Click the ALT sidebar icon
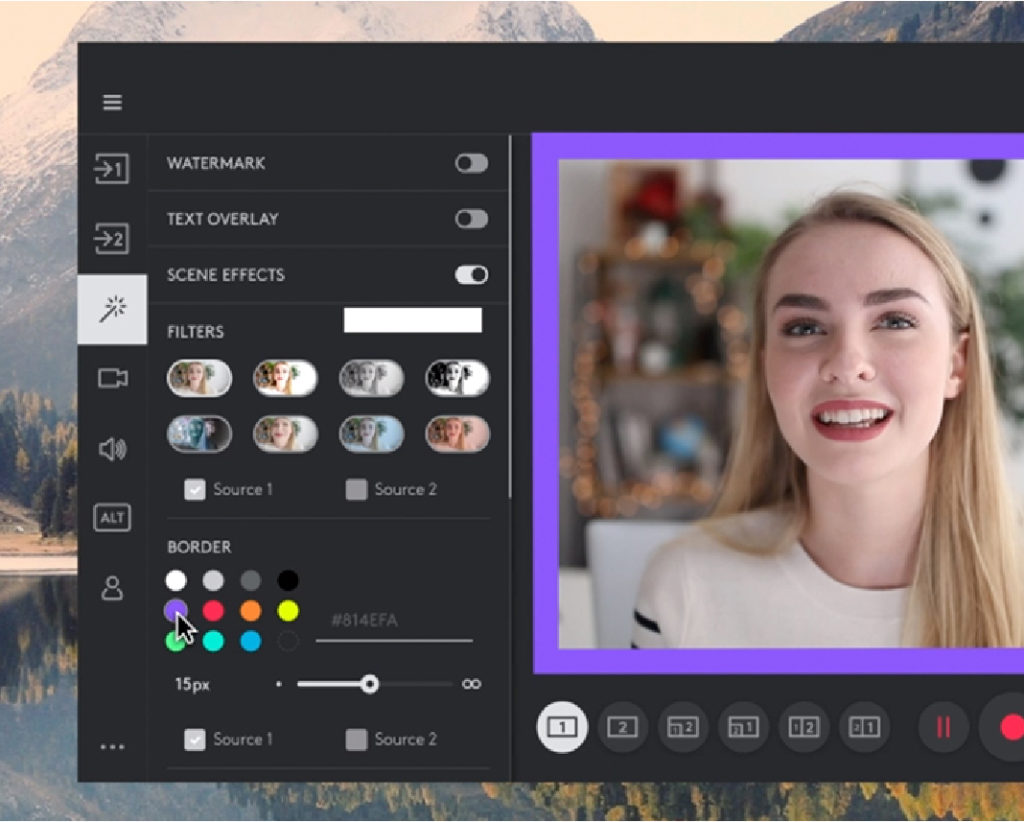This screenshot has width=1024, height=822. point(112,518)
